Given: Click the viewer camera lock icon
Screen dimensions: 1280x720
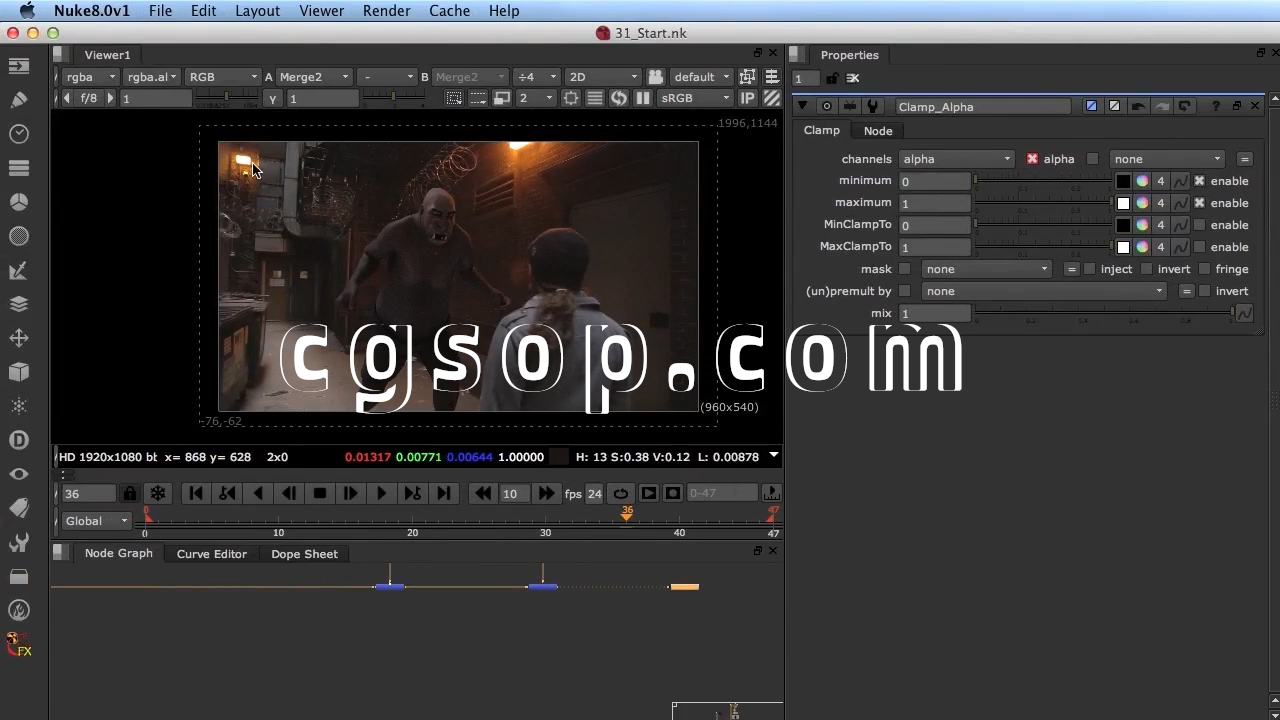Looking at the screenshot, I should point(655,77).
